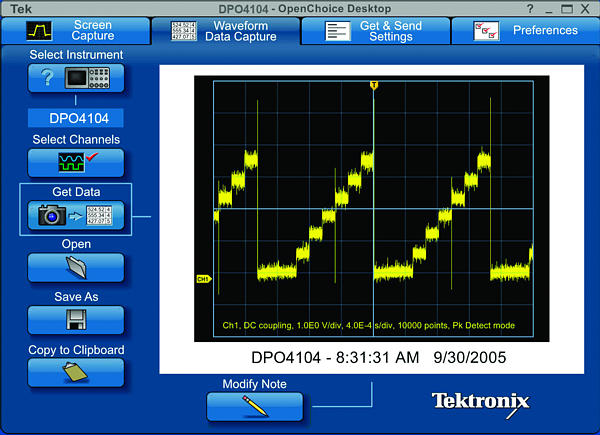Click the Save As floppy disk button
The height and width of the screenshot is (435, 600).
tap(76, 320)
